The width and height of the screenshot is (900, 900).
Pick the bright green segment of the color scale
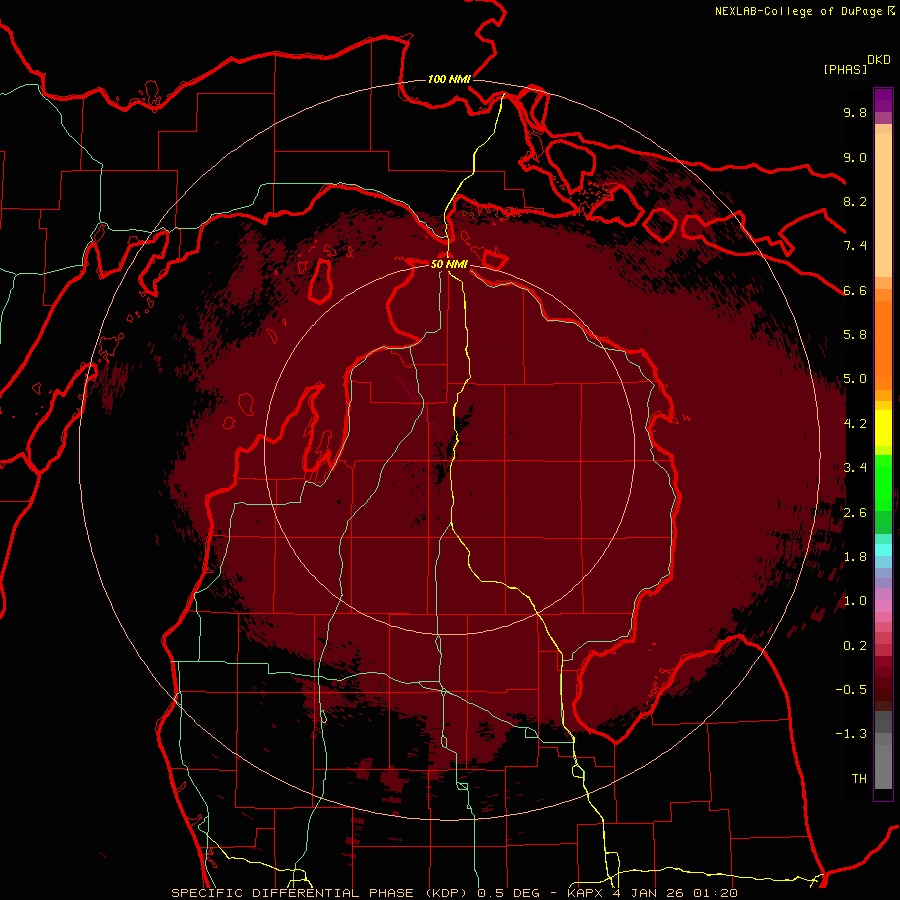883,482
